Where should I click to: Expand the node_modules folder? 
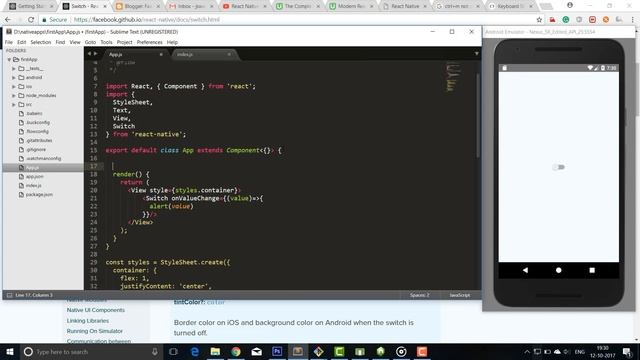point(14,96)
